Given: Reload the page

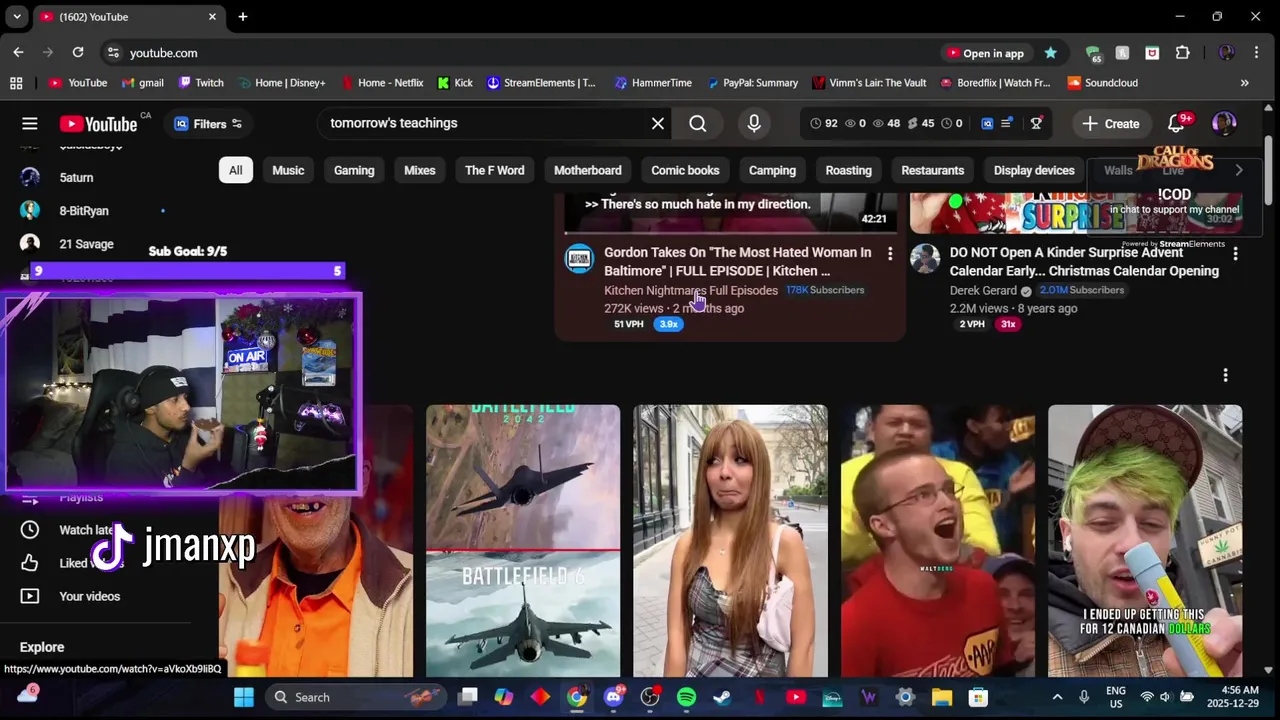Looking at the screenshot, I should tap(78, 52).
